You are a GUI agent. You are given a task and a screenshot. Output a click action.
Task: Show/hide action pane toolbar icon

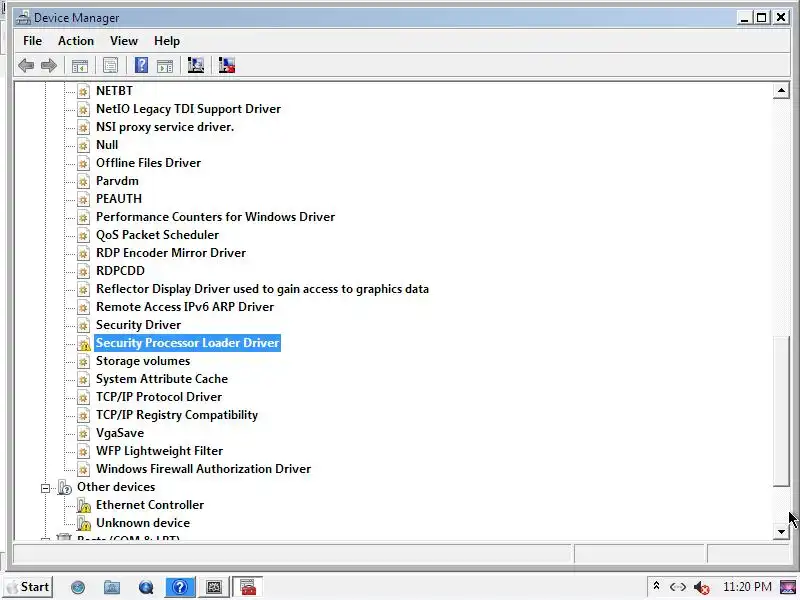[165, 66]
